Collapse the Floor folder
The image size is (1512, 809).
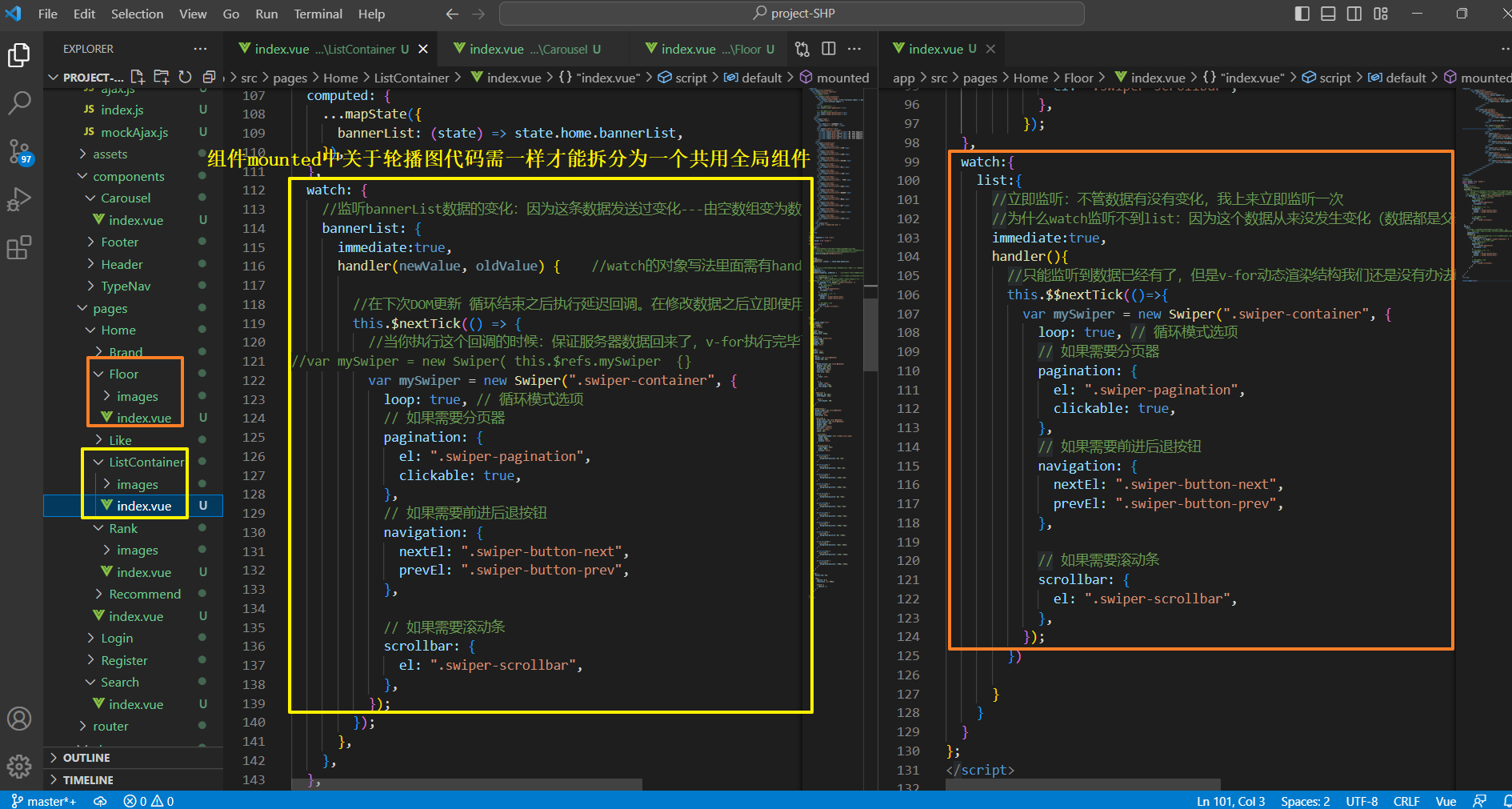click(x=124, y=373)
